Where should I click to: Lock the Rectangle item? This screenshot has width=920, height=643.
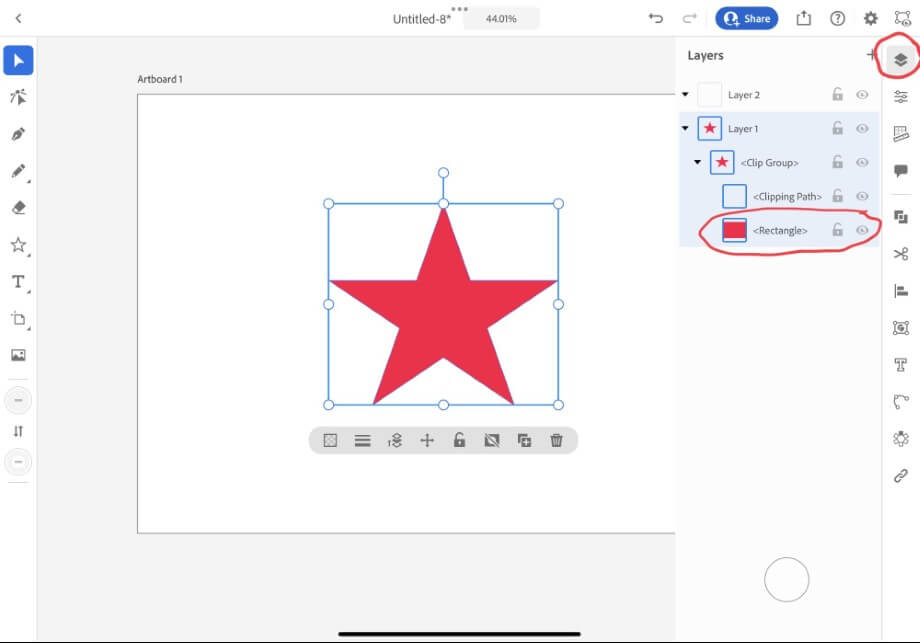[x=837, y=230]
